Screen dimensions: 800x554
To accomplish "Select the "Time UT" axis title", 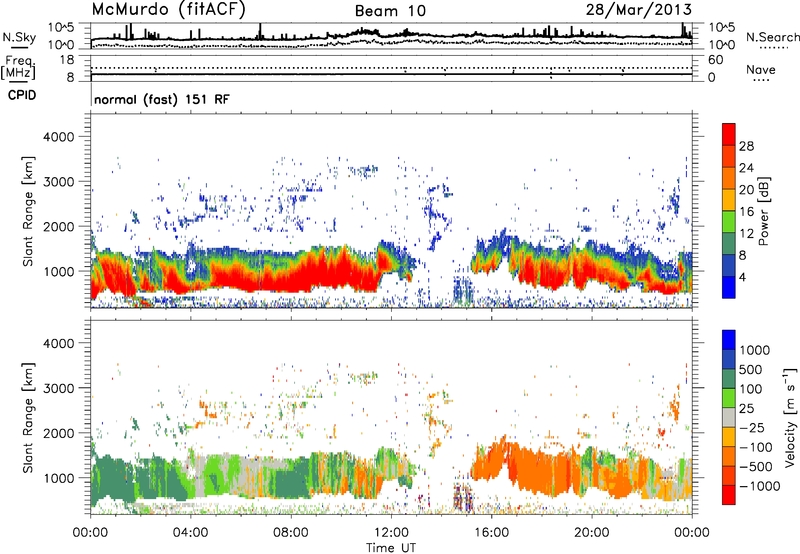I will [391, 548].
